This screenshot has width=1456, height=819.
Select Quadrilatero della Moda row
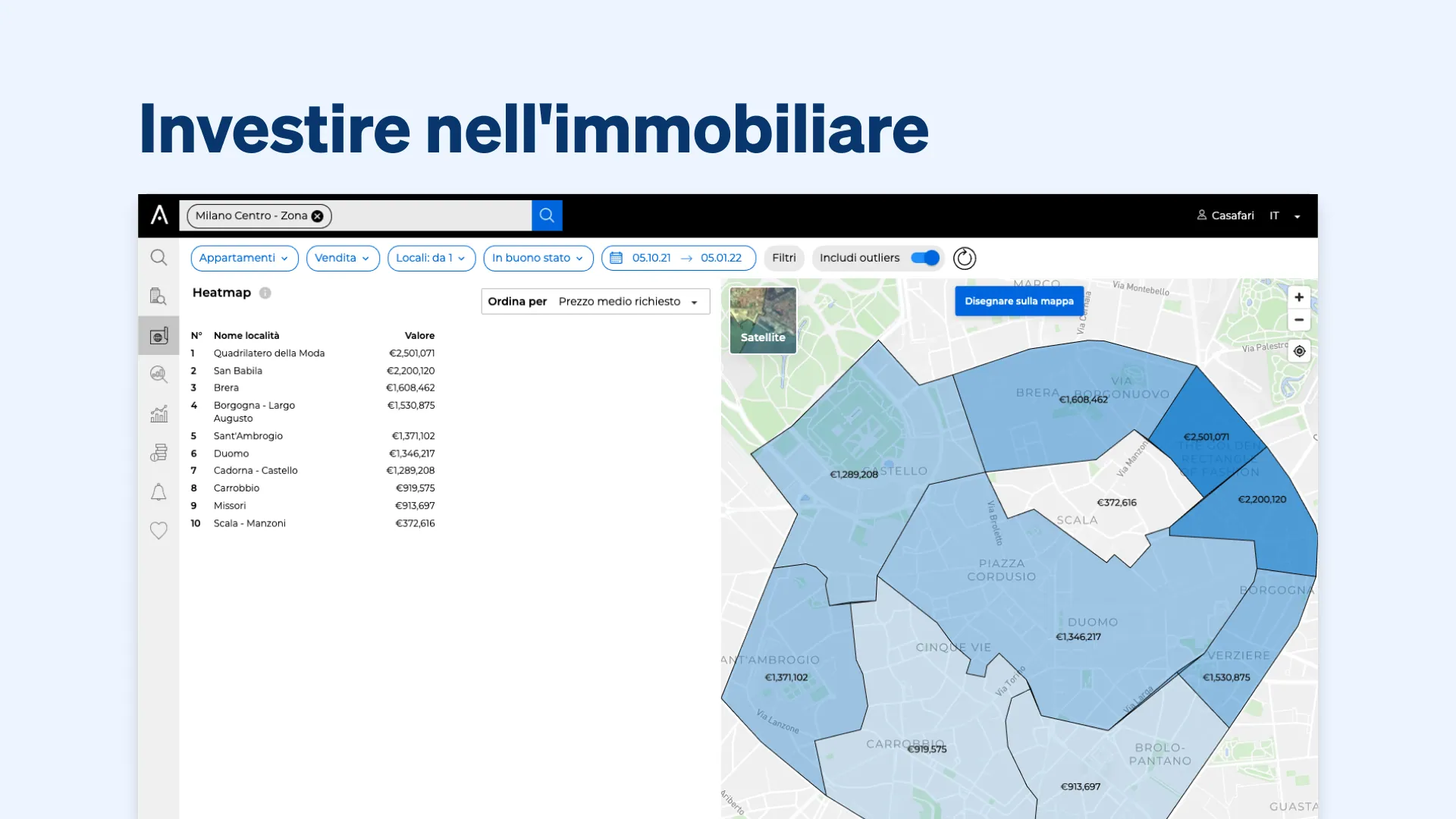(x=312, y=353)
